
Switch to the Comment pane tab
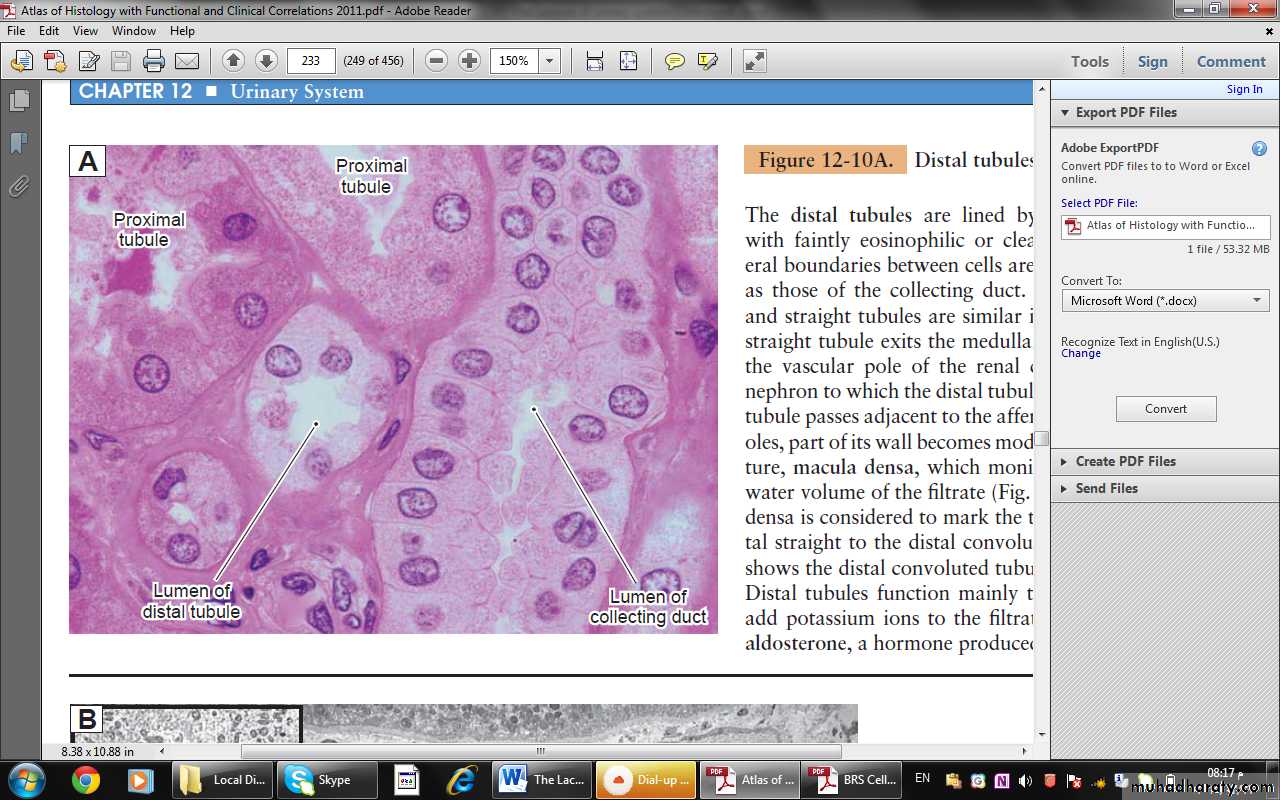[1231, 61]
